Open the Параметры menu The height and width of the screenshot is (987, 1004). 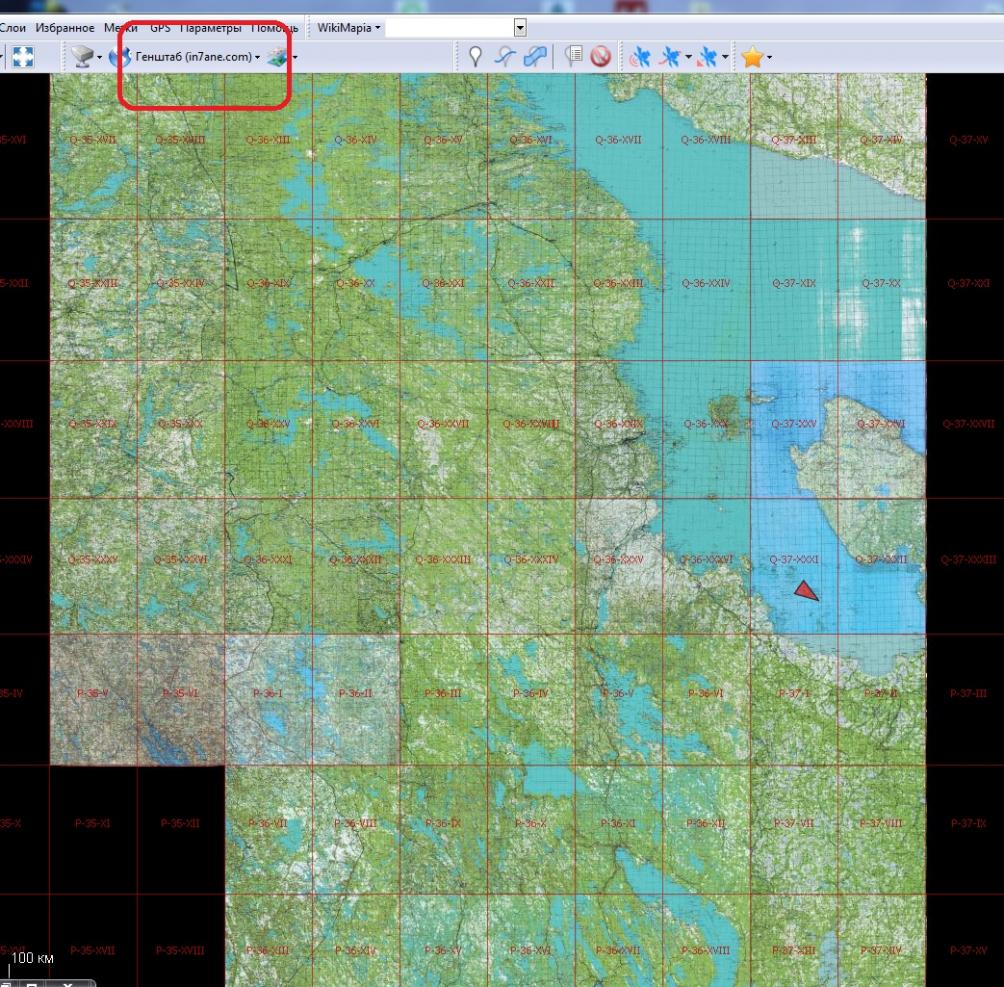(209, 28)
